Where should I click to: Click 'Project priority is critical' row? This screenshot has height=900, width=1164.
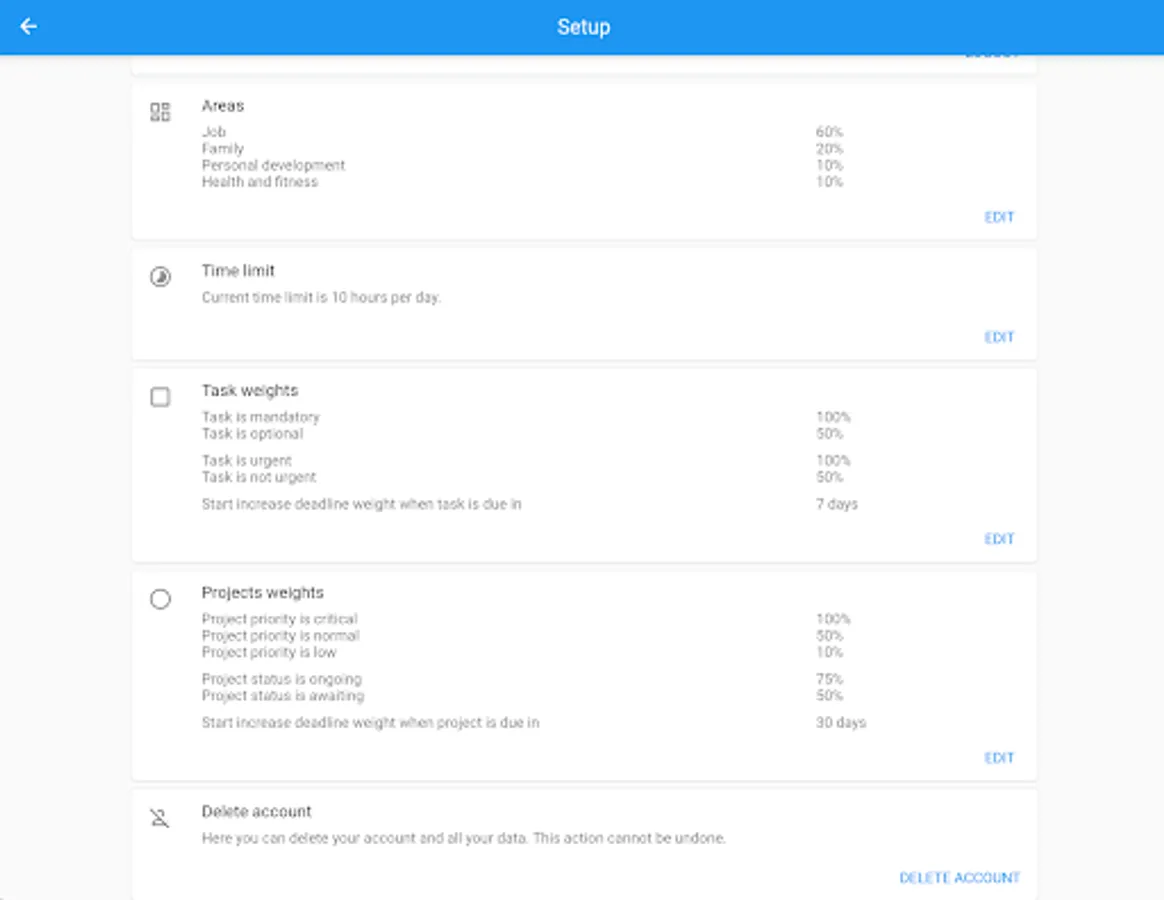tap(279, 619)
